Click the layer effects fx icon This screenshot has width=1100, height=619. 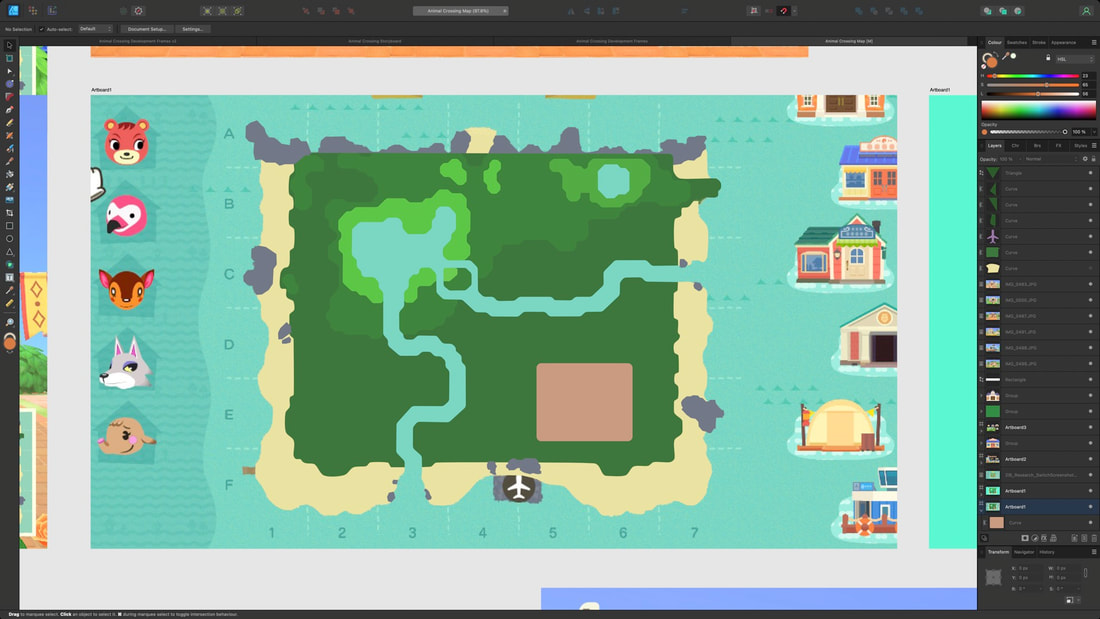(x=1044, y=538)
